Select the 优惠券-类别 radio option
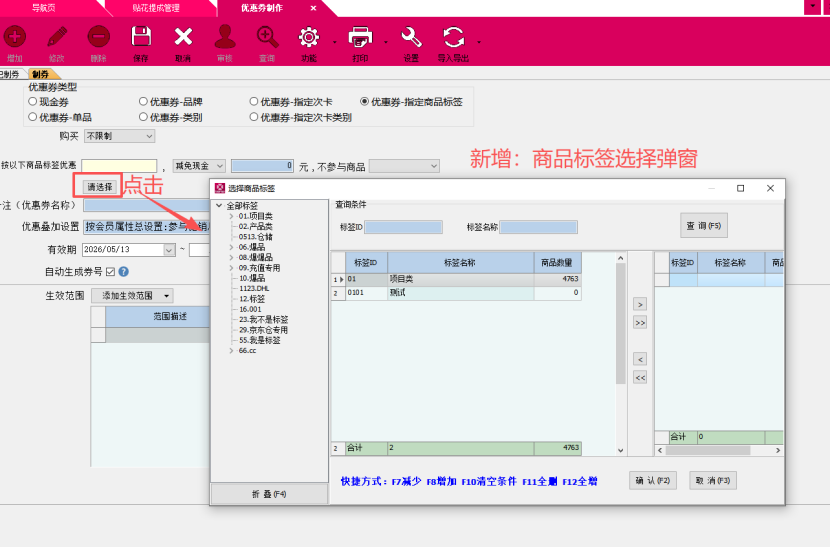Viewport: 830px width, 547px height. click(x=143, y=117)
